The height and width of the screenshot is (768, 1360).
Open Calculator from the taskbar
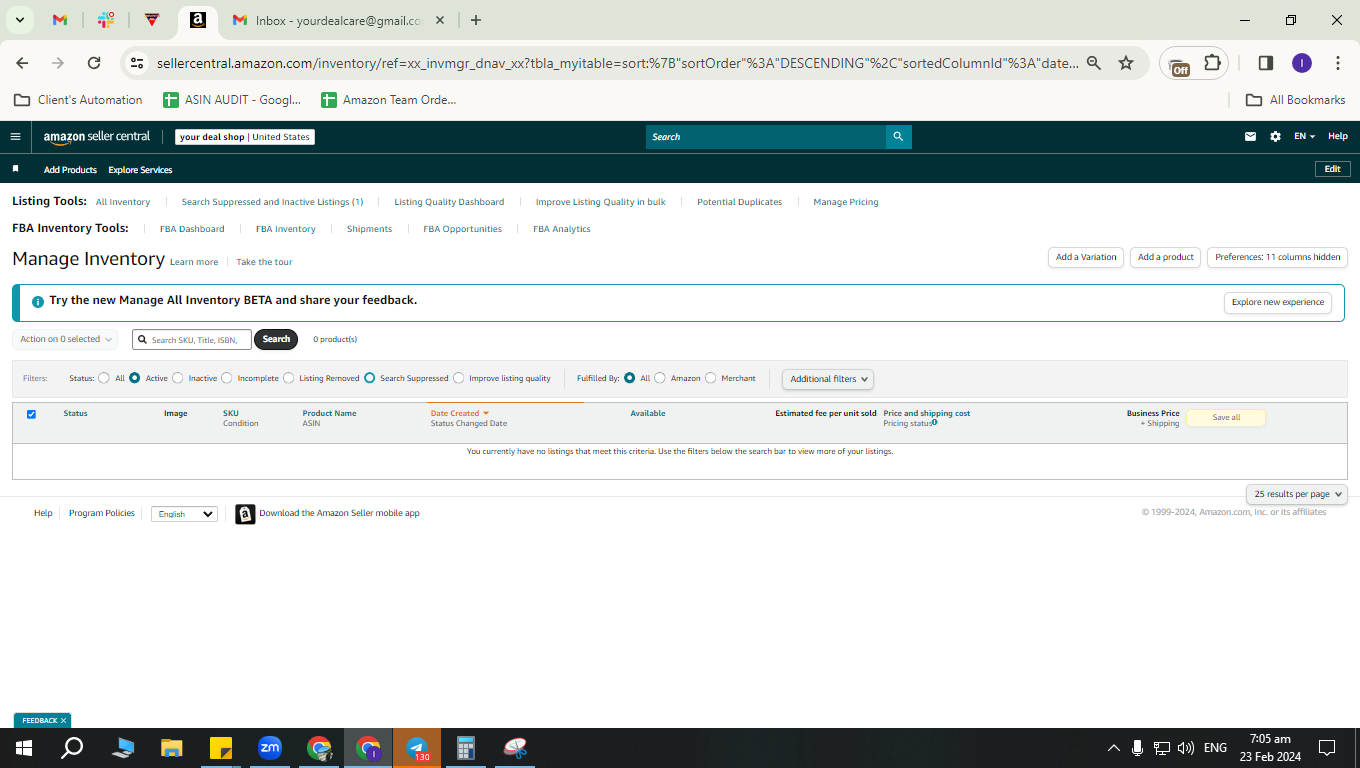466,748
